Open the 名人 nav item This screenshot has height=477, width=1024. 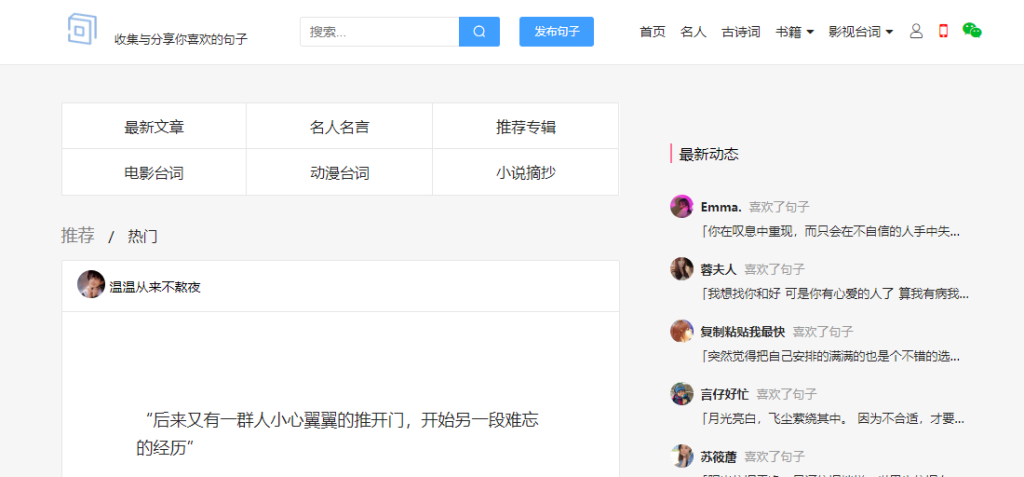[694, 31]
